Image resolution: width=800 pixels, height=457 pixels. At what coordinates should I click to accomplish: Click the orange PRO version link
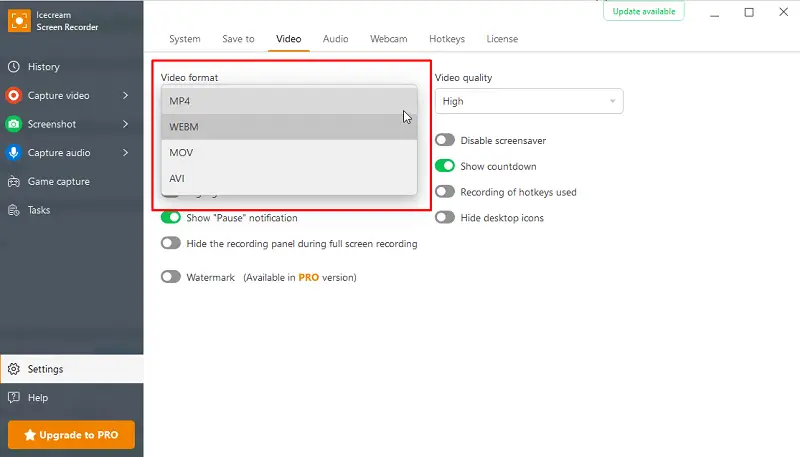[309, 277]
